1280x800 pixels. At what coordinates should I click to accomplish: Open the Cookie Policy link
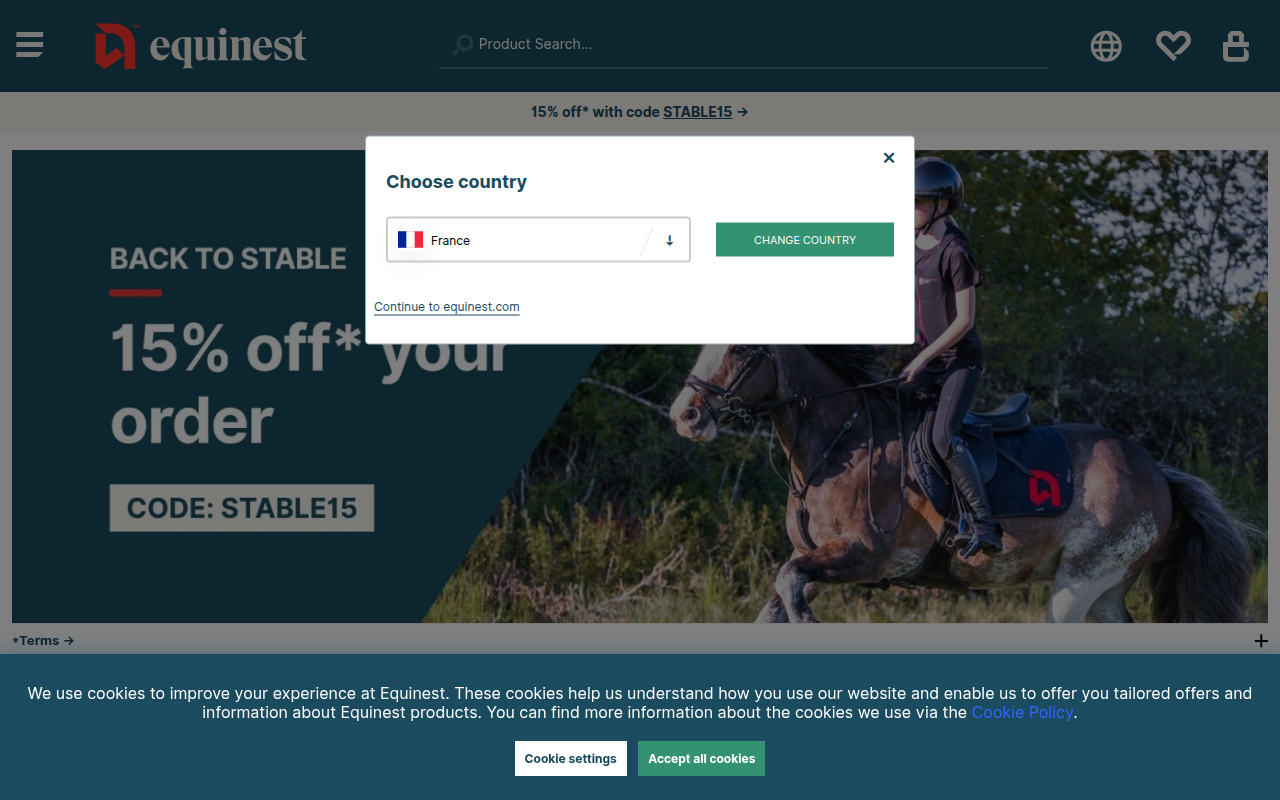pyautogui.click(x=1022, y=712)
